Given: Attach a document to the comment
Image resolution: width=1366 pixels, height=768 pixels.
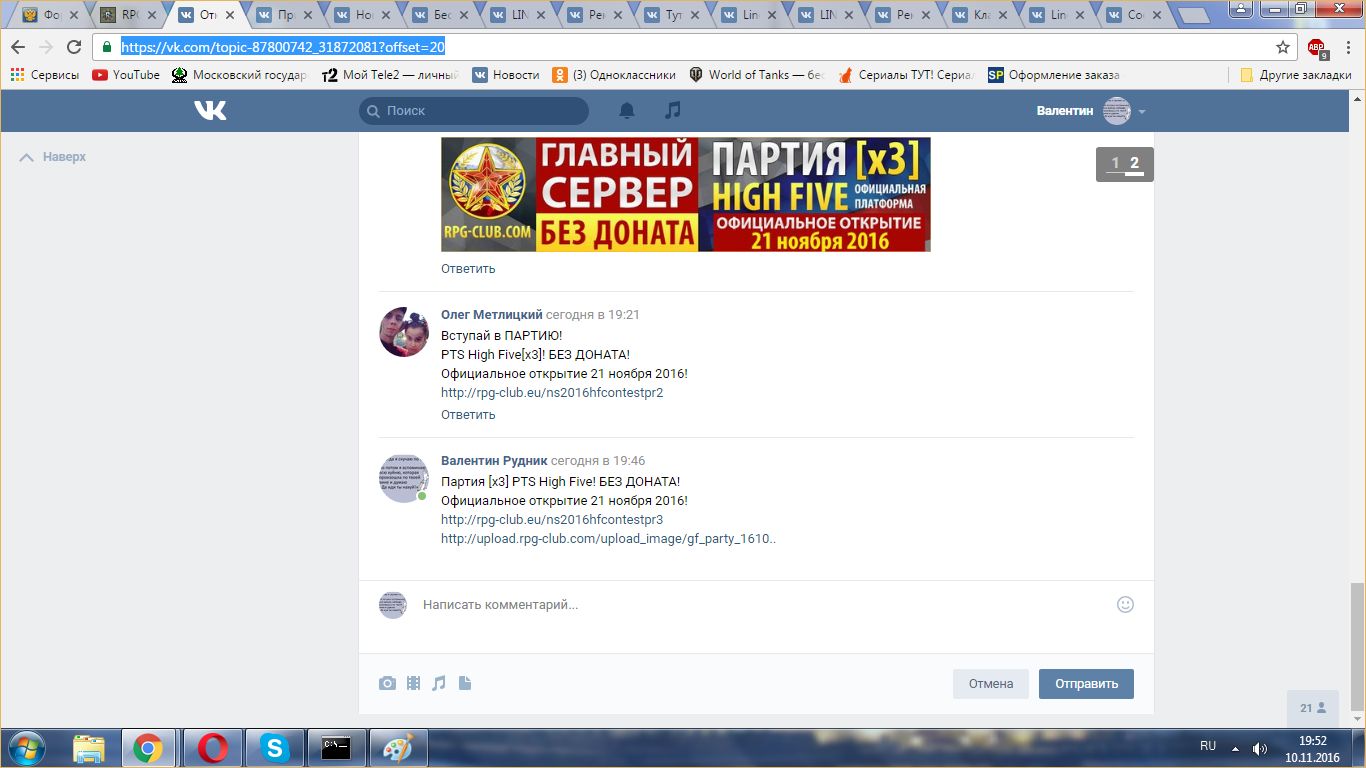Looking at the screenshot, I should (x=464, y=684).
